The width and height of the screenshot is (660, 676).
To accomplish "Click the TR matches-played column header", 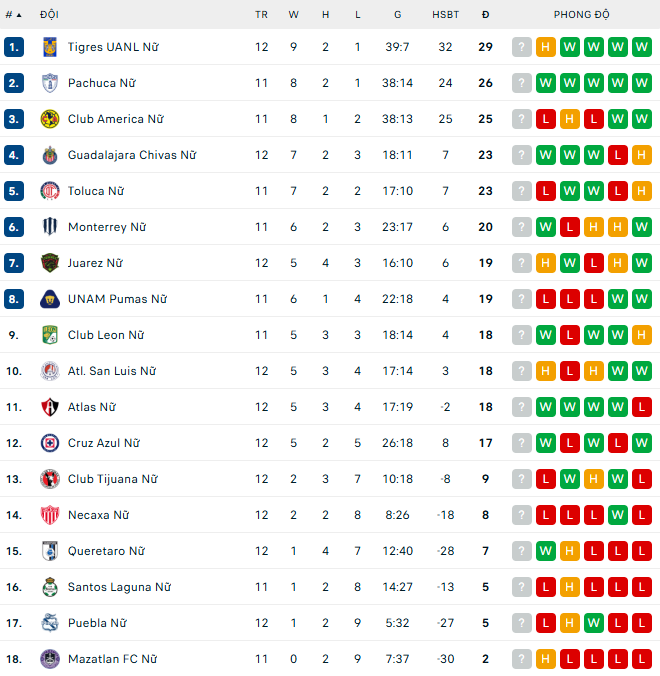I will click(261, 15).
